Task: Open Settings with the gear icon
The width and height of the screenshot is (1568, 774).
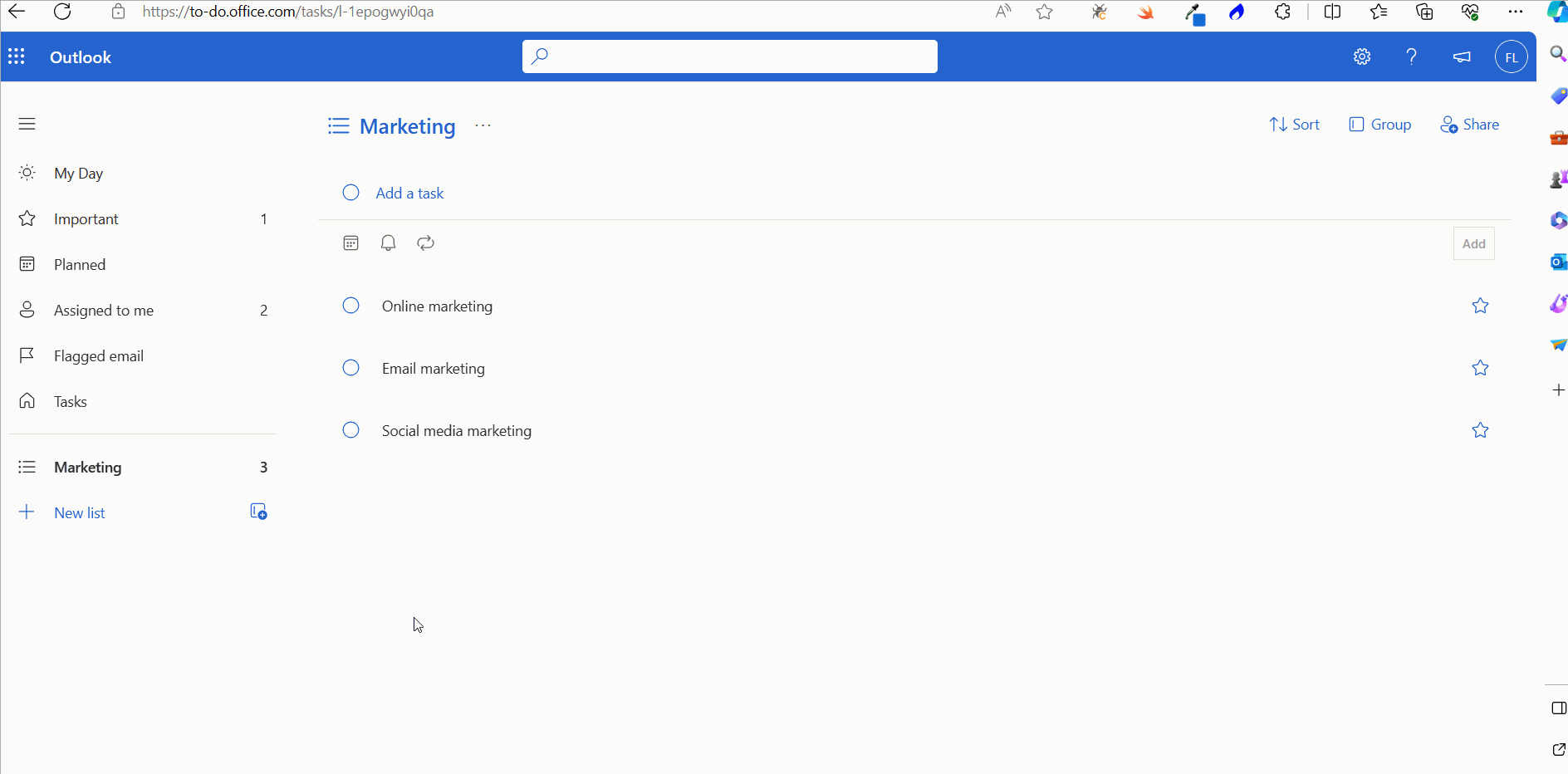Action: point(1362,56)
